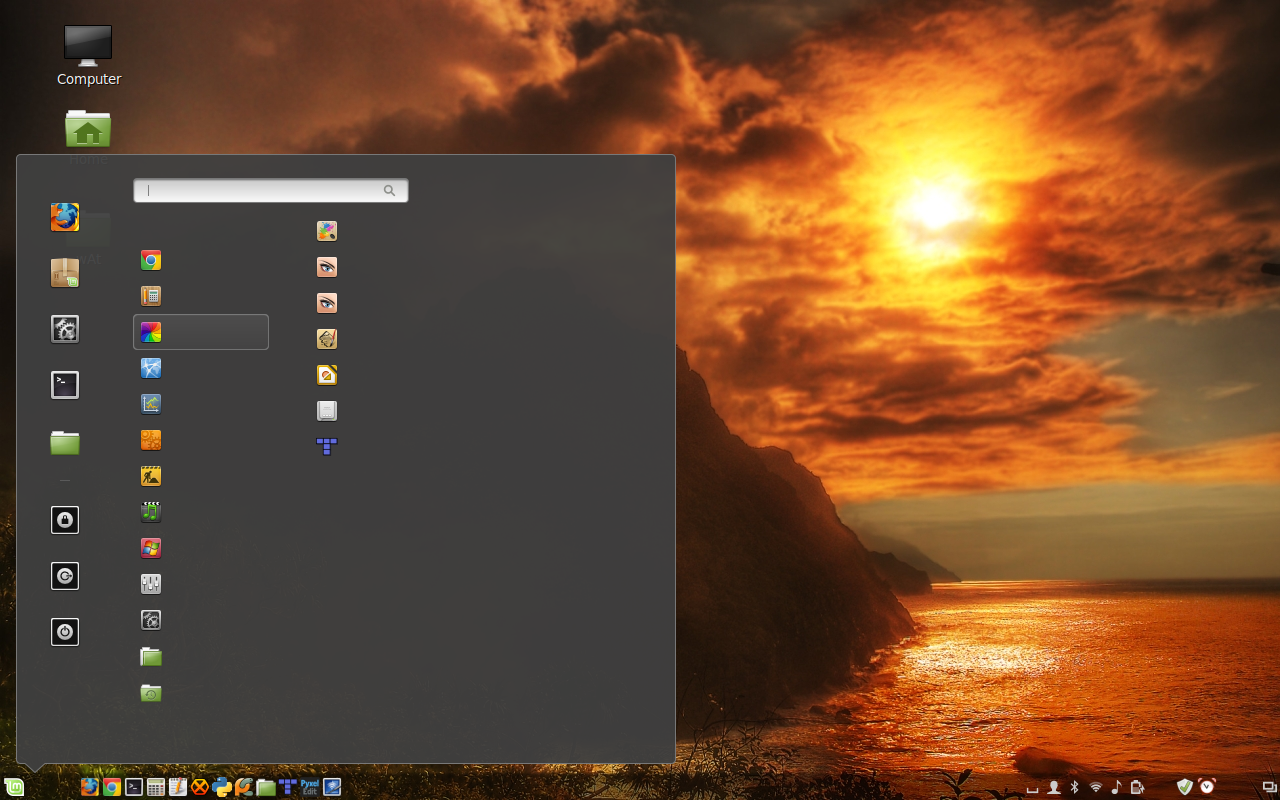
Task: Open the blue T-block launcher in panel
Action: tap(288, 787)
